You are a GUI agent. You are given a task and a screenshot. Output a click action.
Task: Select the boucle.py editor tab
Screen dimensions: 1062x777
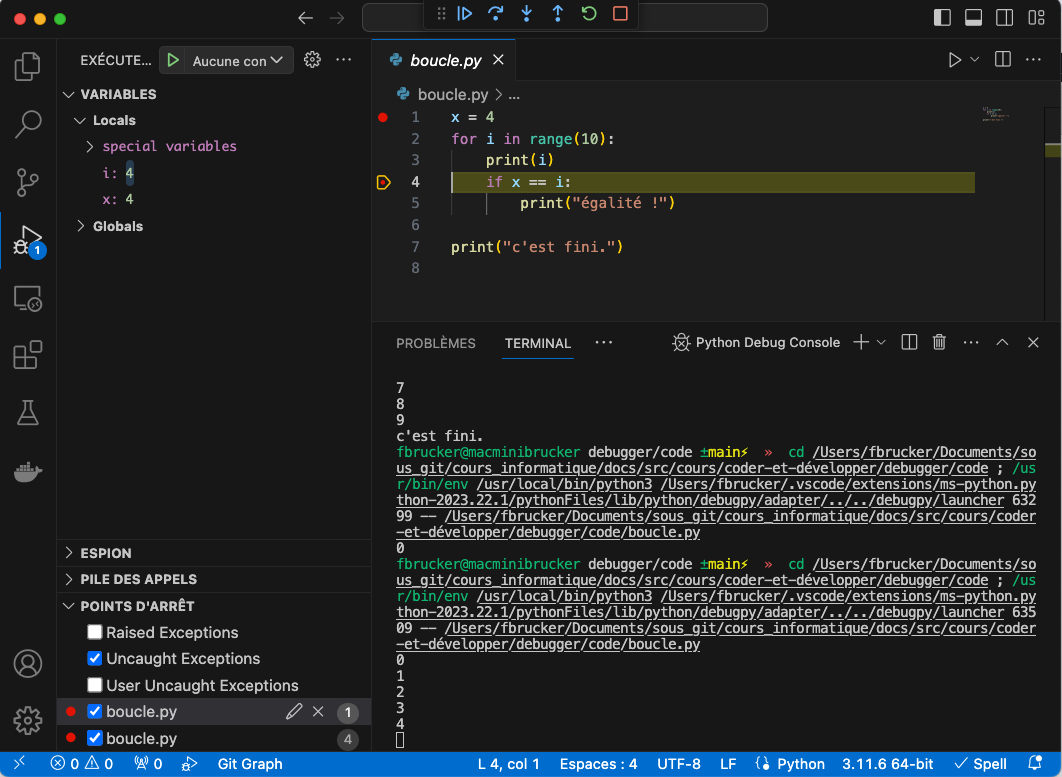[x=445, y=60]
